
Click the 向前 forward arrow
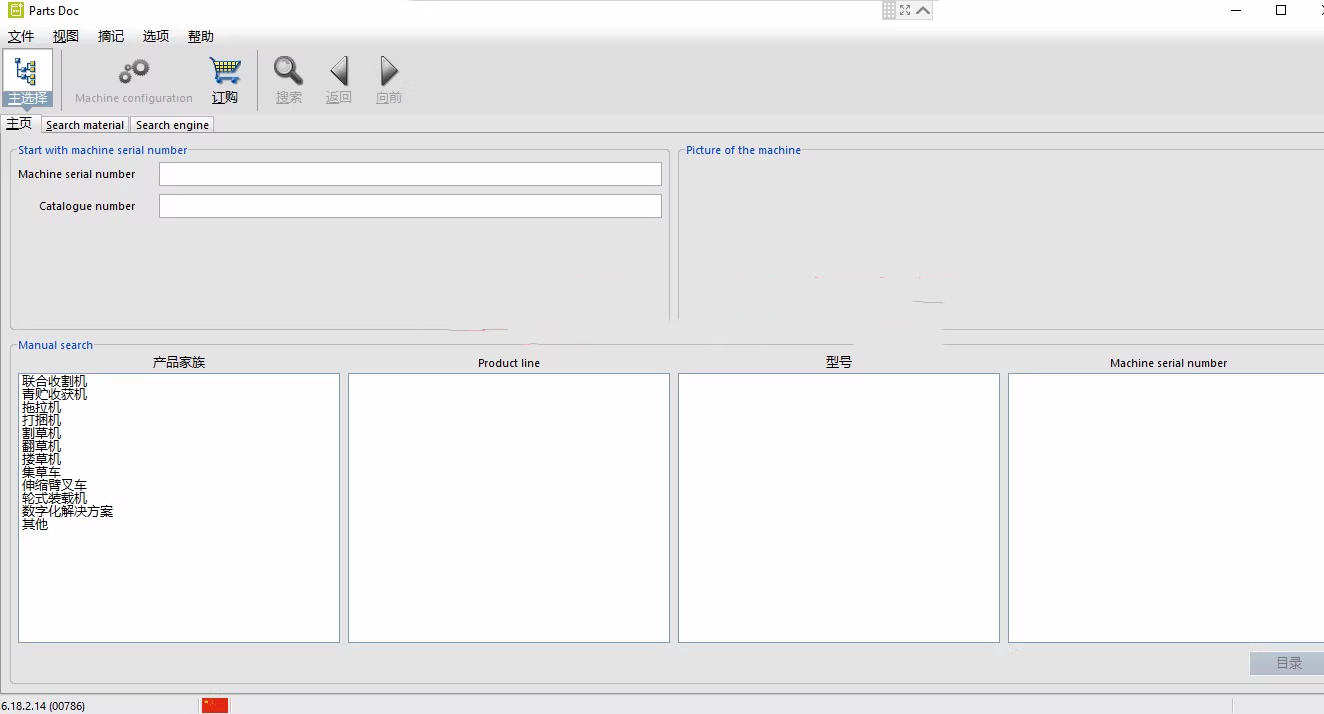click(389, 71)
